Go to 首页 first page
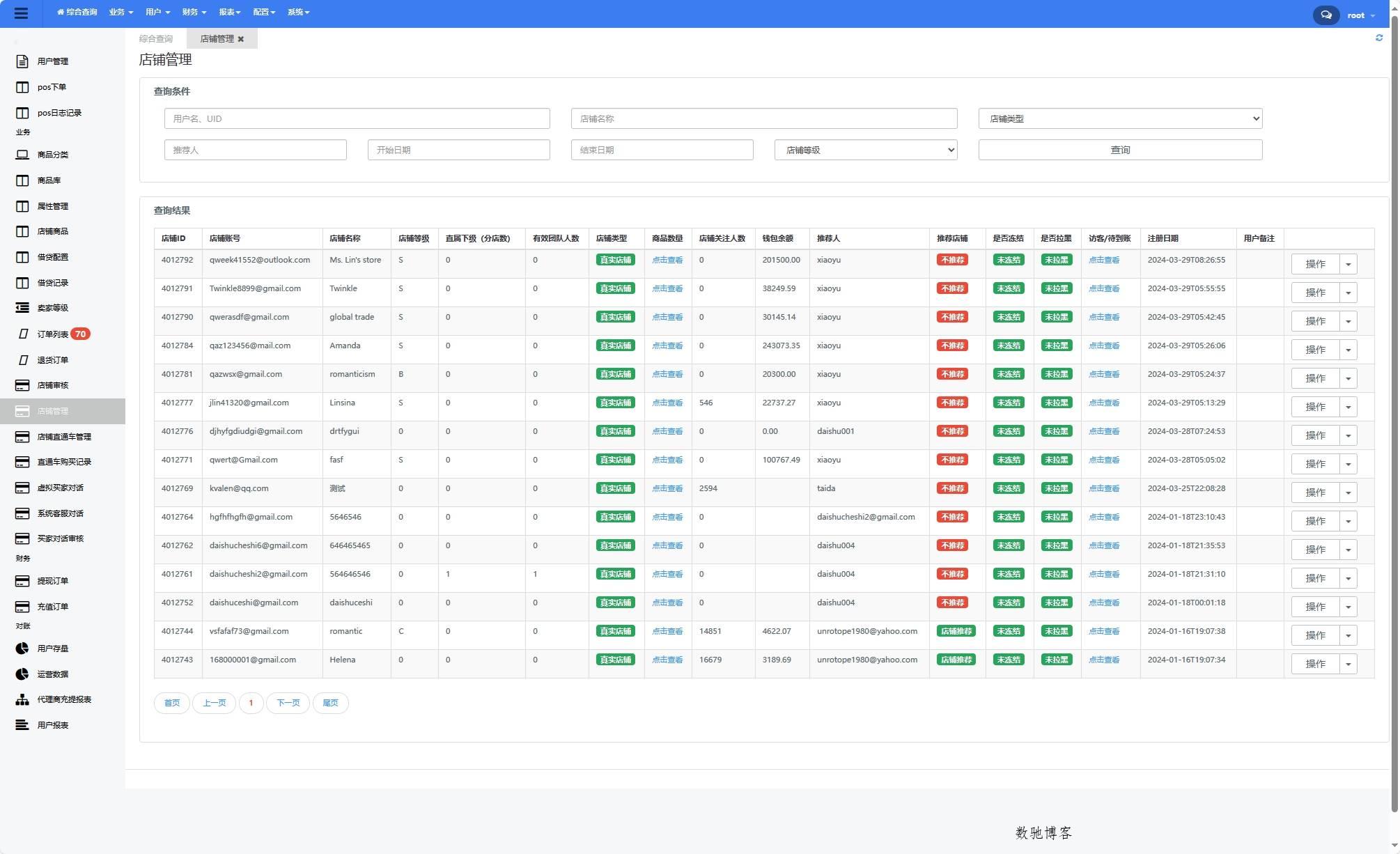The image size is (1400, 854). (172, 703)
